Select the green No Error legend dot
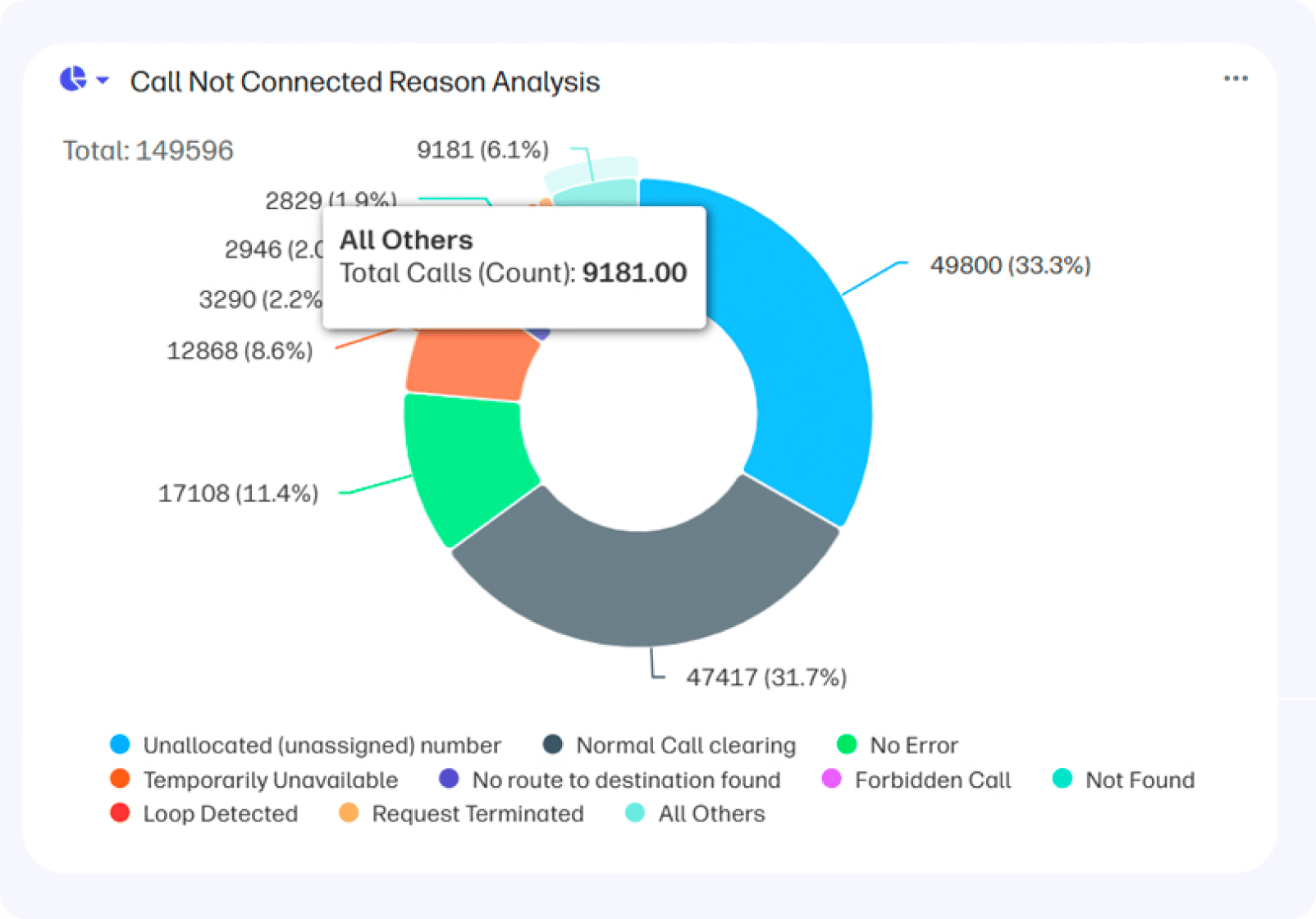This screenshot has width=1316, height=919. click(x=846, y=745)
